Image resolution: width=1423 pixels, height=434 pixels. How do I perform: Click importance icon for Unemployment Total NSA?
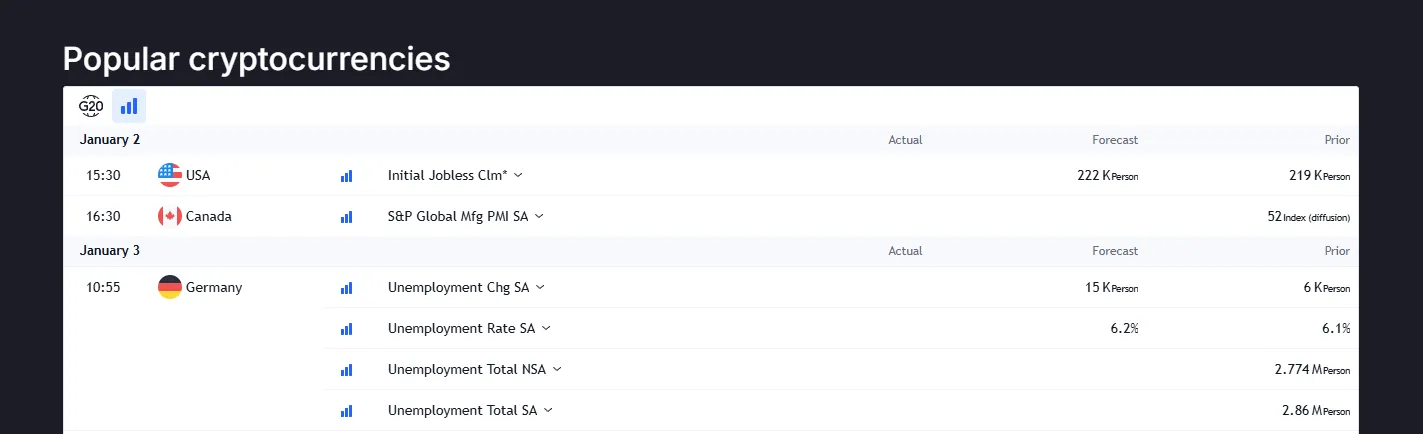point(347,369)
